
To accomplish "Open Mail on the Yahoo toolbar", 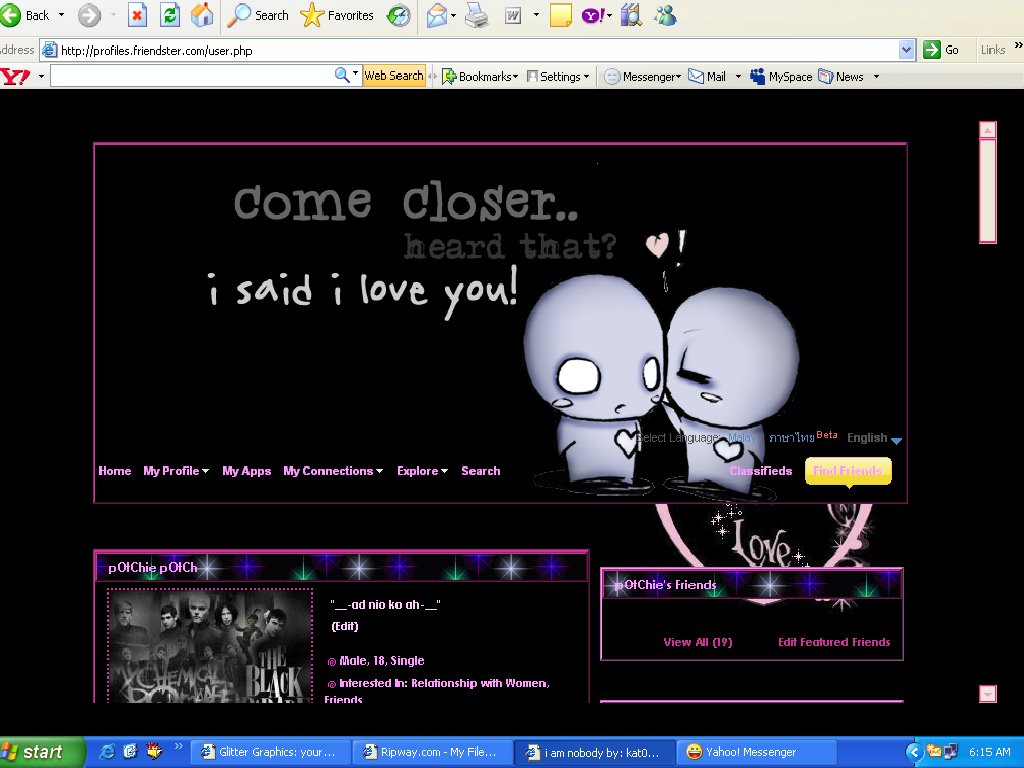I will tap(709, 76).
